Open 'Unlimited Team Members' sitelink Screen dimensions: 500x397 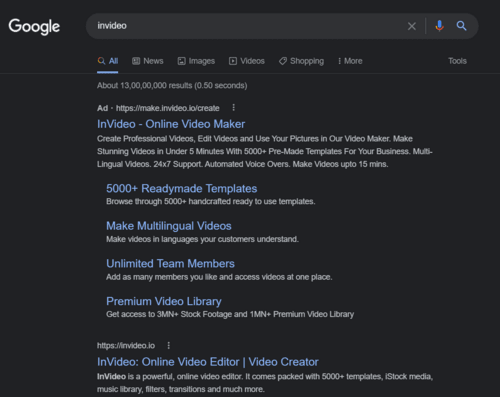[170, 264]
